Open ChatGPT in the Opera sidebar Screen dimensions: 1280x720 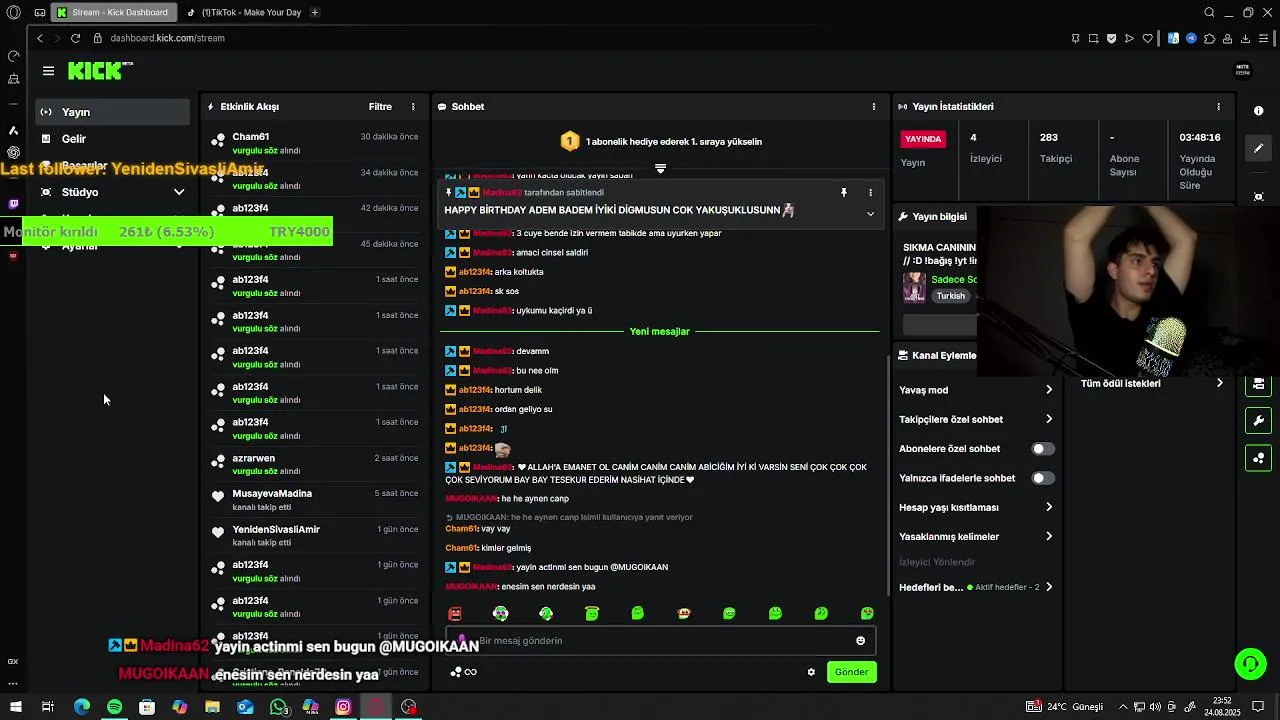13,153
